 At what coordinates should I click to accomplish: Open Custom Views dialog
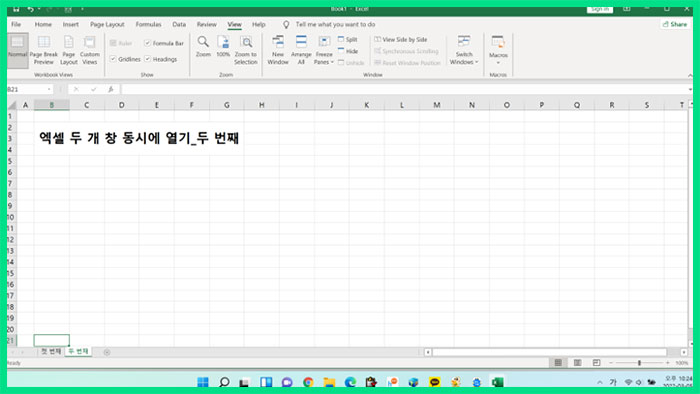[90, 50]
